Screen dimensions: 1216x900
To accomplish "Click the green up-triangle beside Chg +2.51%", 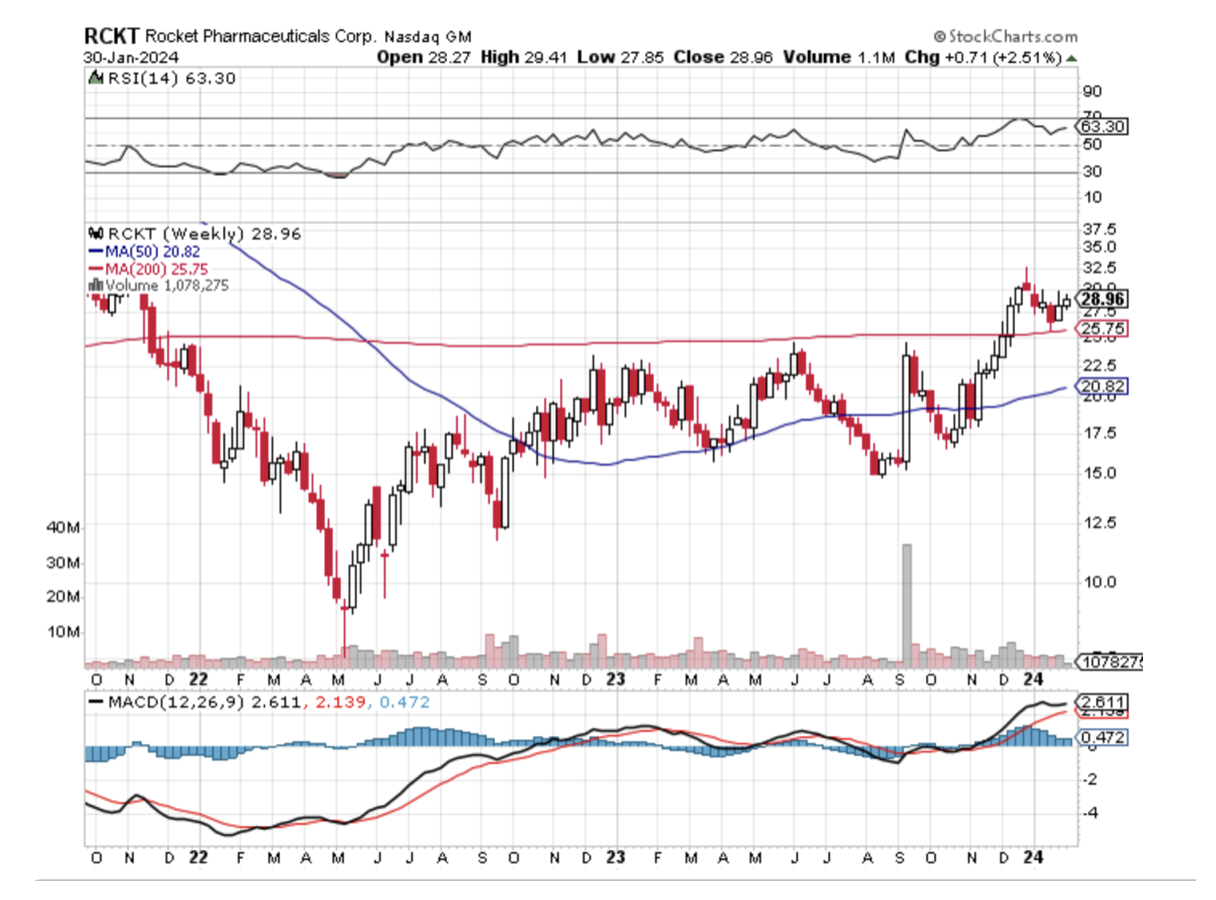I will coord(1073,58).
